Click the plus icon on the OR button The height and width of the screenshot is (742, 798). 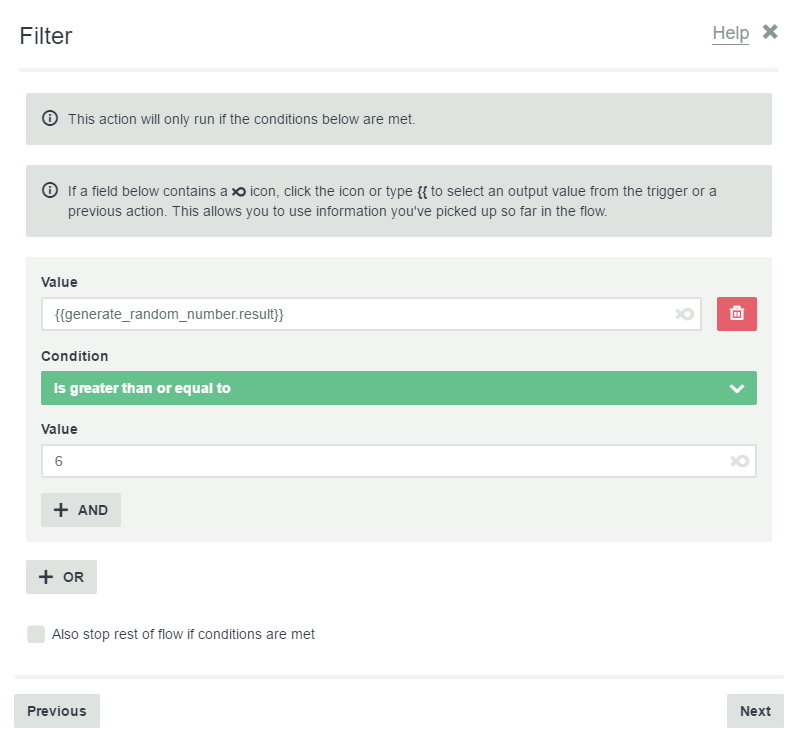pyautogui.click(x=46, y=577)
